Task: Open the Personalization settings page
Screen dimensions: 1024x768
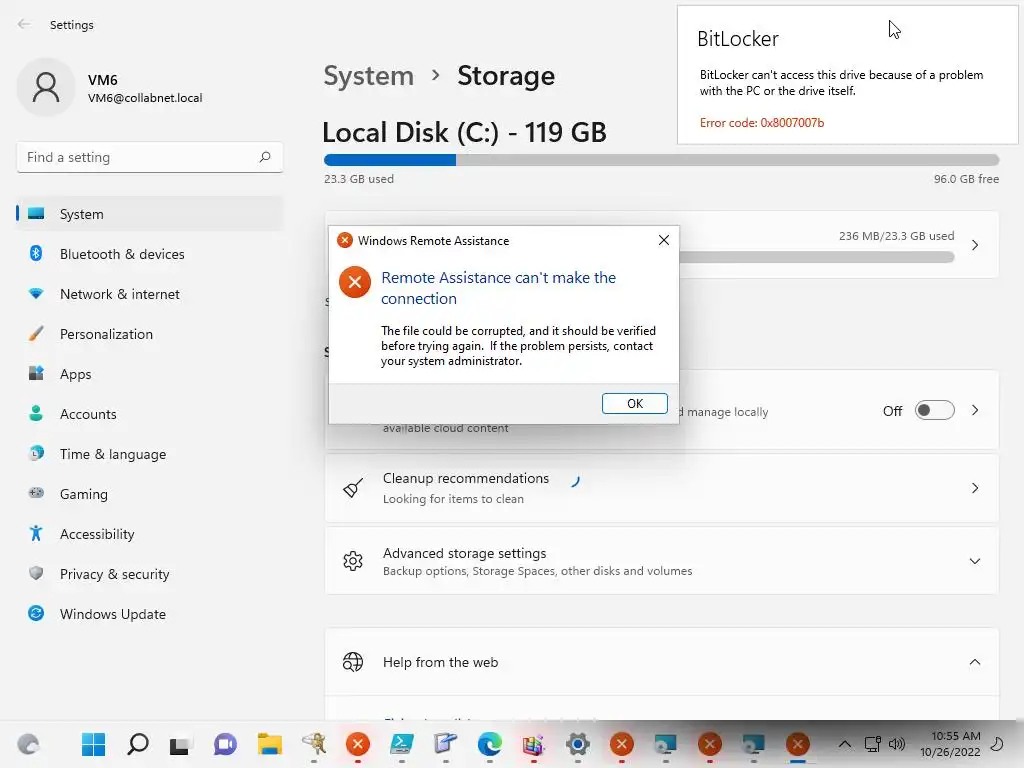Action: pos(106,334)
